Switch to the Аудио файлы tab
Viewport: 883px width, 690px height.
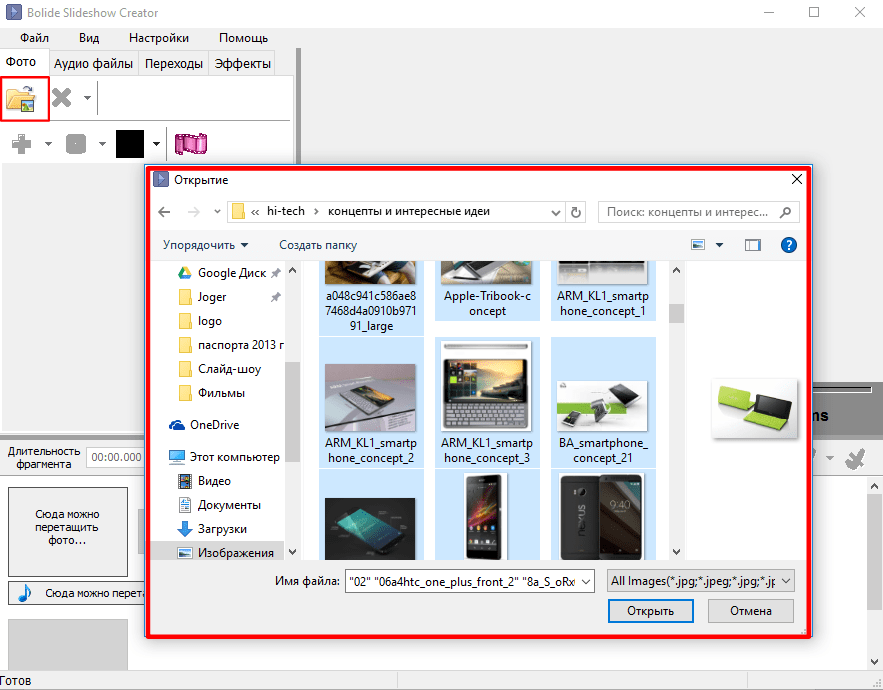[x=93, y=64]
